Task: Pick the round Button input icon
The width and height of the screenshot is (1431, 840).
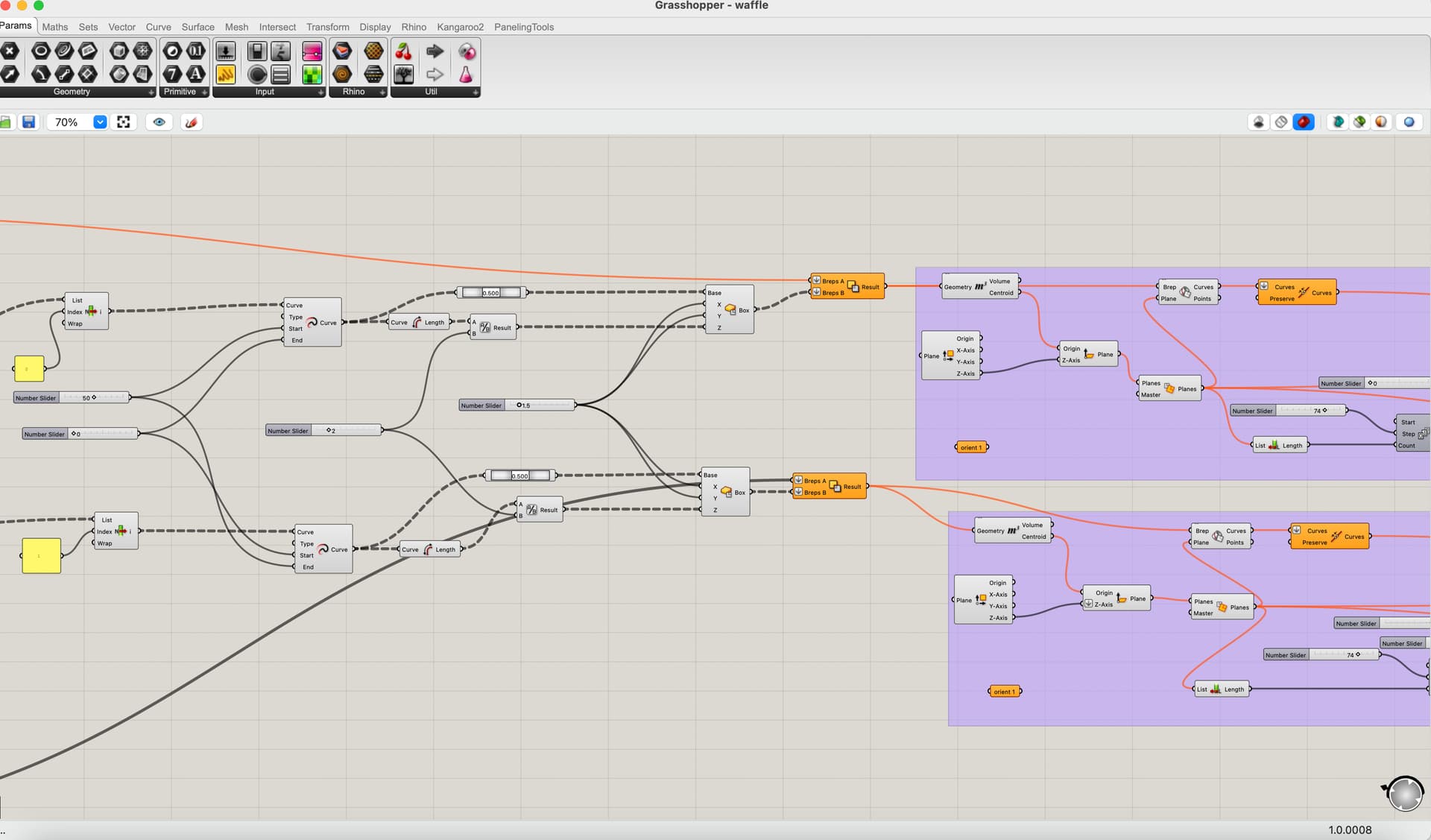Action: pyautogui.click(x=257, y=74)
